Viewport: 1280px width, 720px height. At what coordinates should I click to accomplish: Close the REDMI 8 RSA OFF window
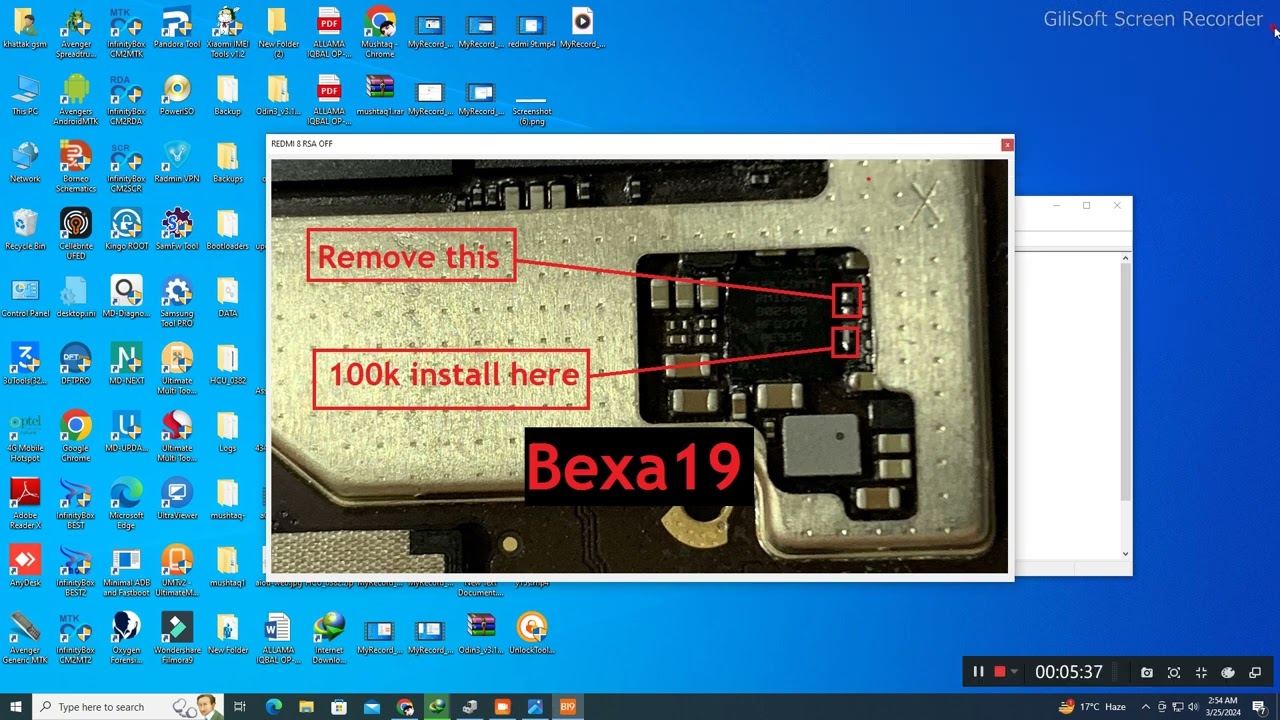point(1007,145)
